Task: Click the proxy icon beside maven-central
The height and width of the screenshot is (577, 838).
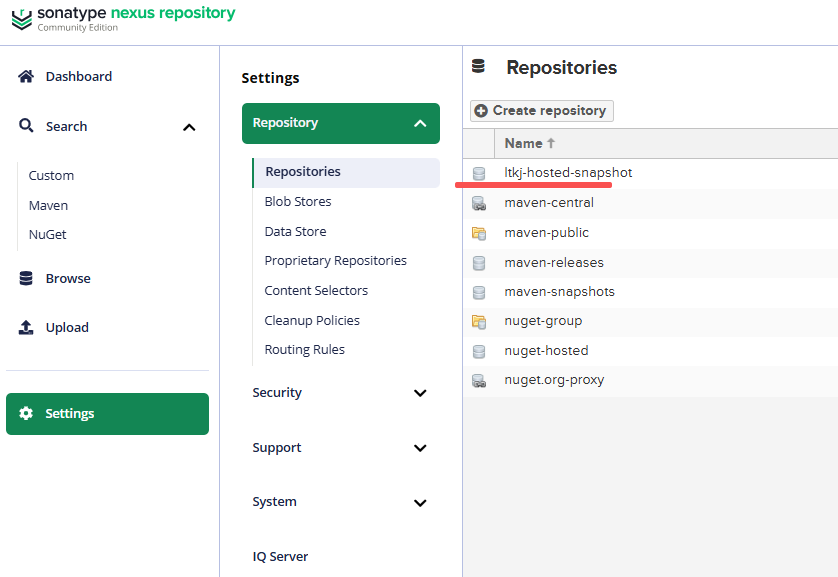Action: 479,203
